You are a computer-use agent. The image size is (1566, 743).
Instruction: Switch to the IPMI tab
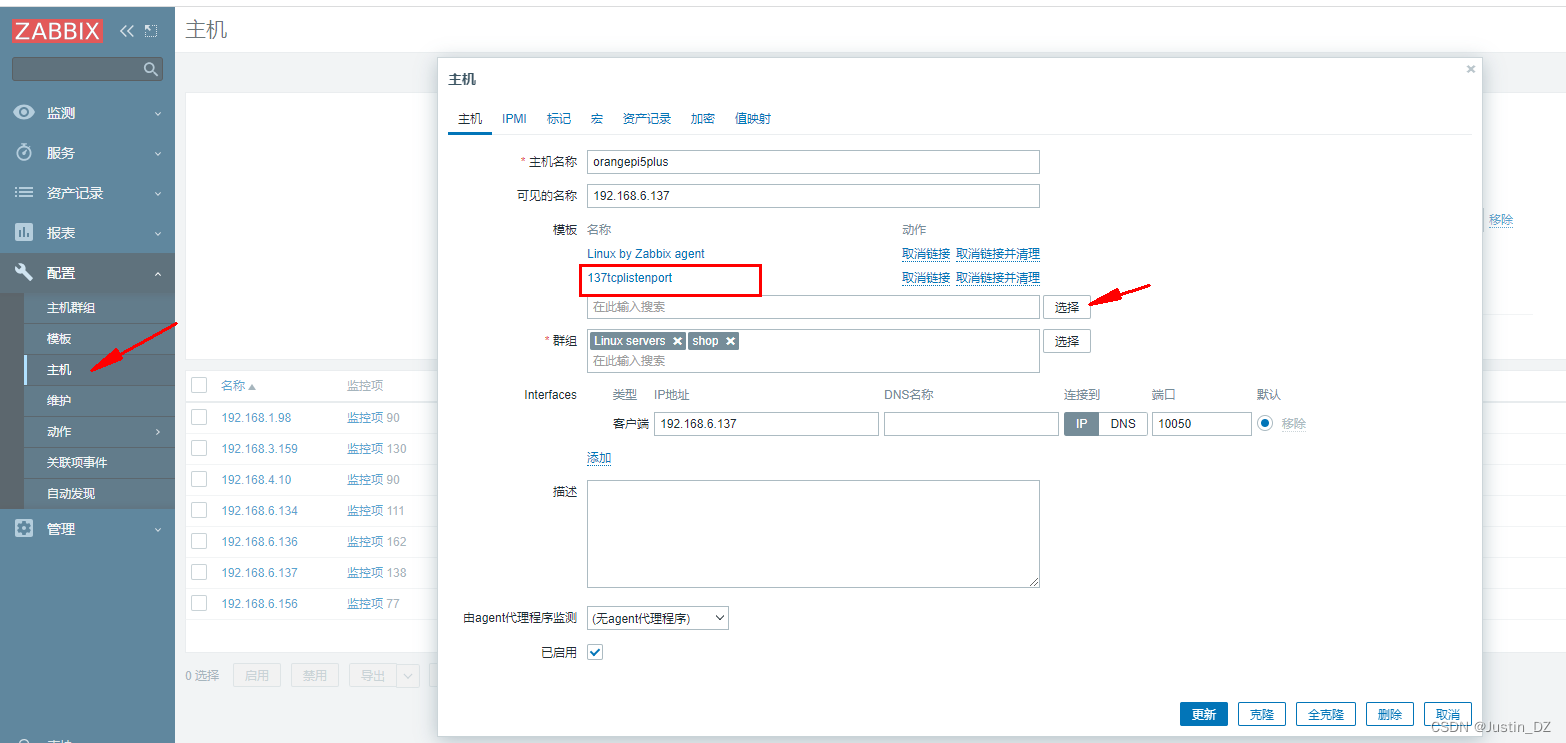pyautogui.click(x=514, y=119)
